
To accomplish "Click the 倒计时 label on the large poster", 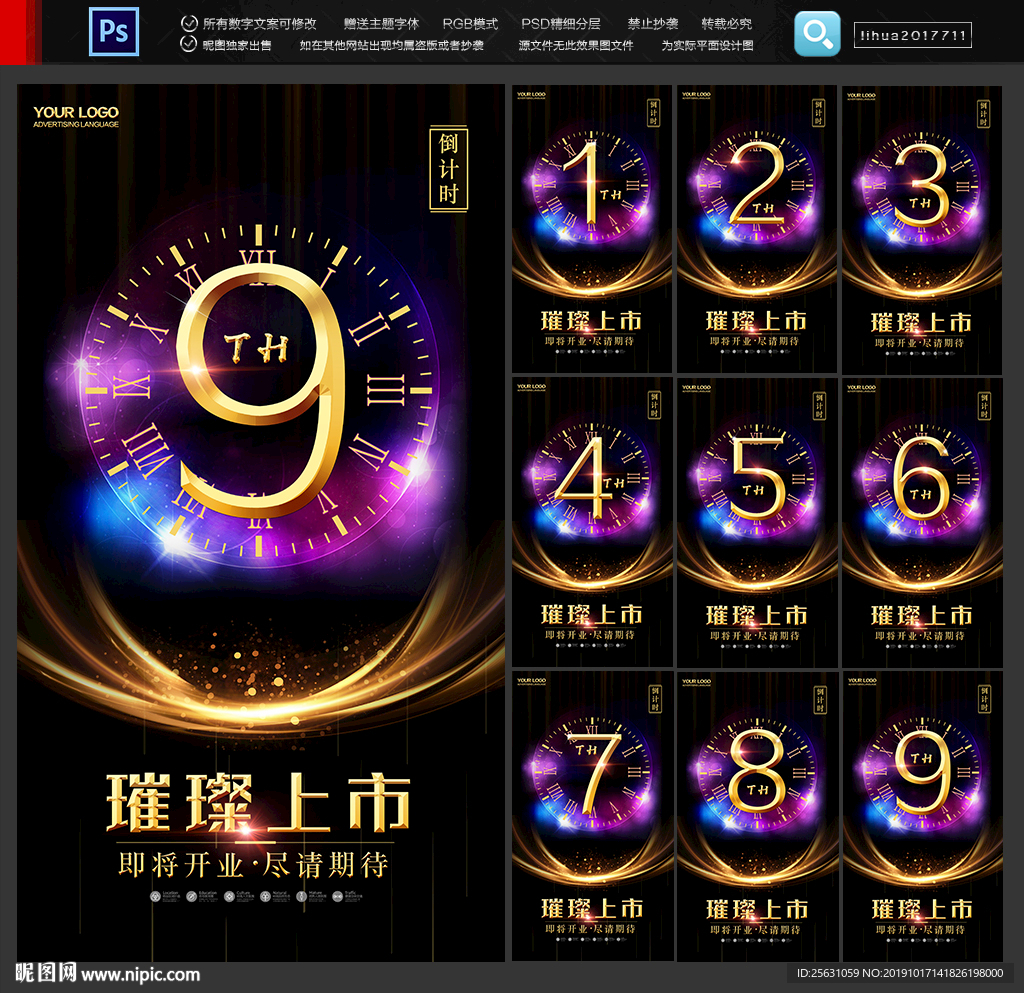I will coord(449,168).
